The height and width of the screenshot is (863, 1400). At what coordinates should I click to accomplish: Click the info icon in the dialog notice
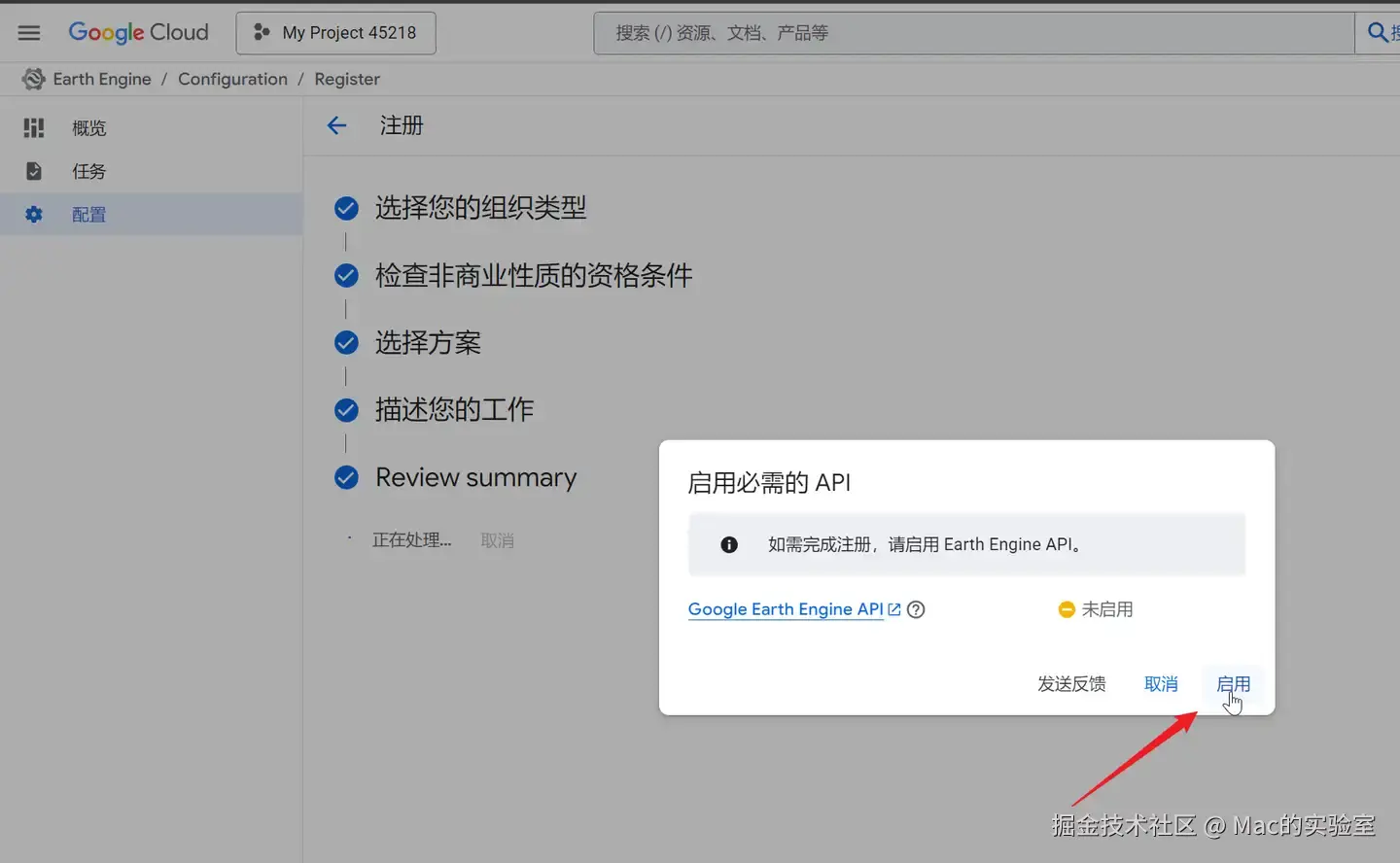click(x=729, y=545)
